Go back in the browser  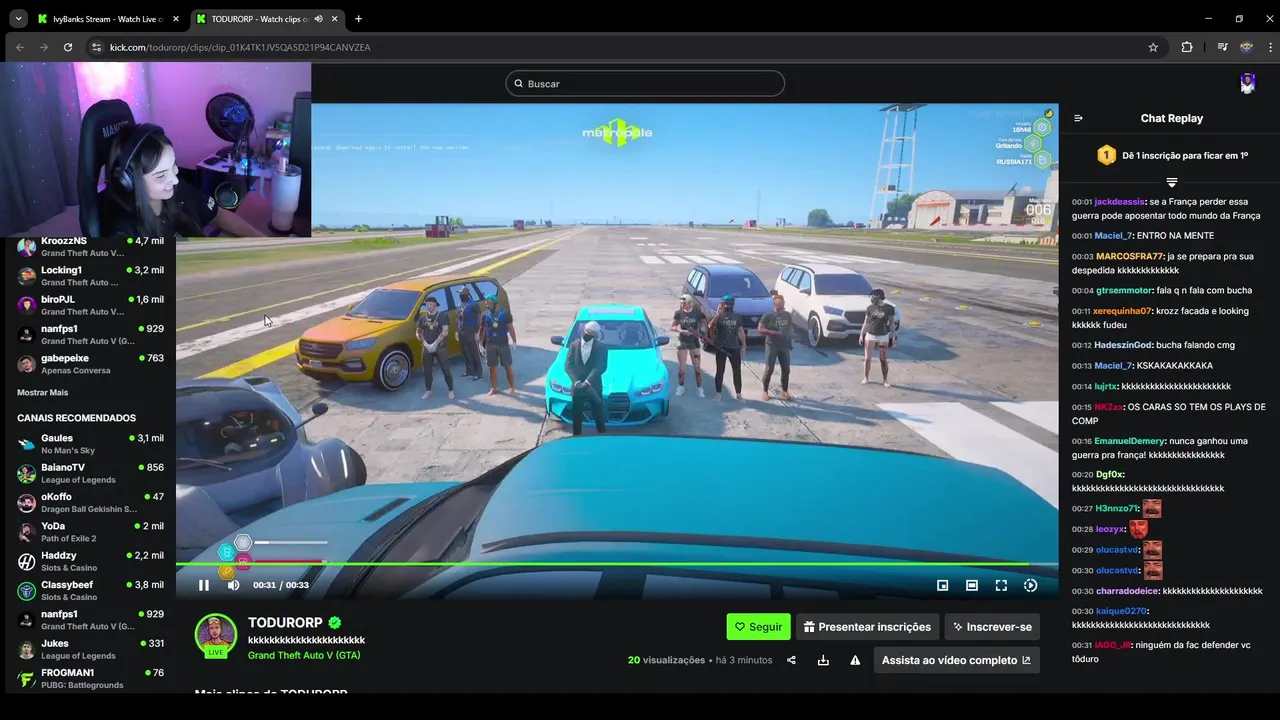19,47
